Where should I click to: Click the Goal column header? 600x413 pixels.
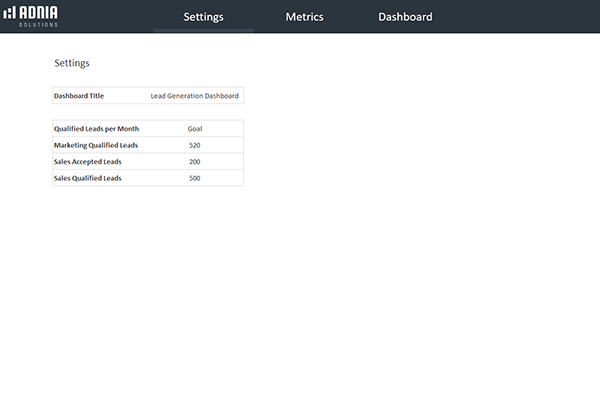194,129
